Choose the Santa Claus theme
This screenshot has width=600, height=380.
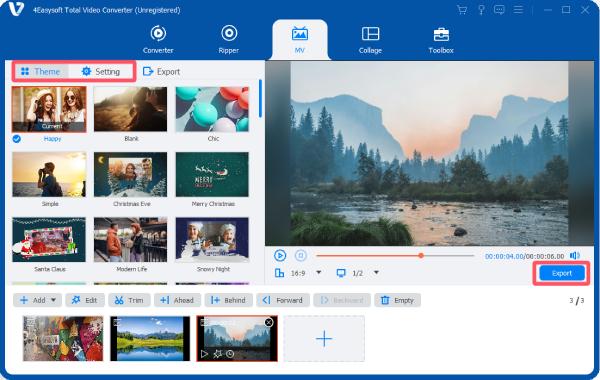point(49,240)
